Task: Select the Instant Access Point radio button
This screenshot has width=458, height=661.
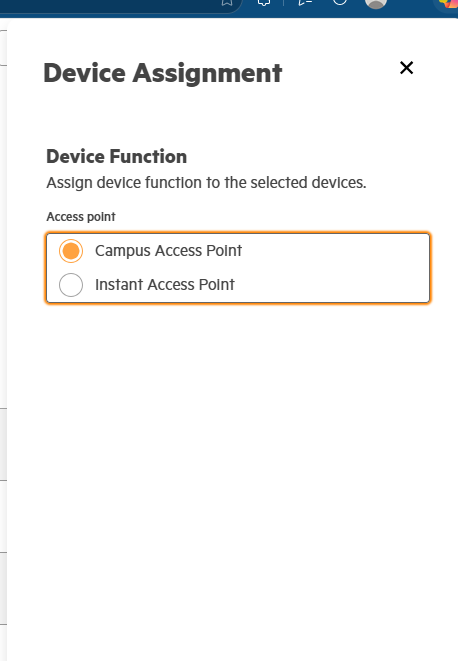Action: [x=71, y=285]
